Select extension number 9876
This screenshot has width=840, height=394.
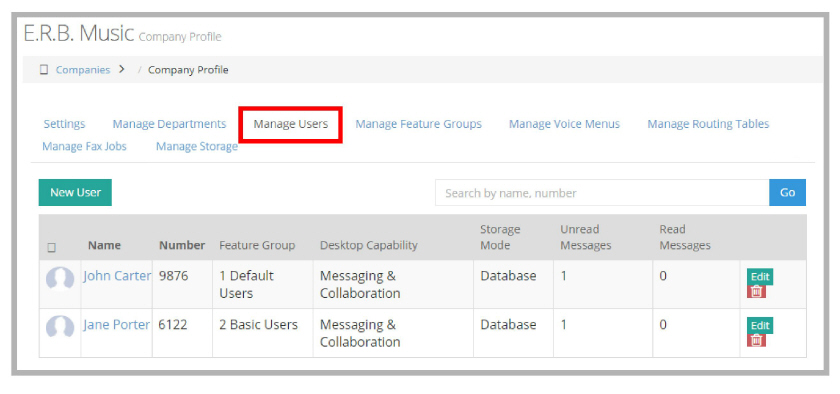pyautogui.click(x=174, y=276)
